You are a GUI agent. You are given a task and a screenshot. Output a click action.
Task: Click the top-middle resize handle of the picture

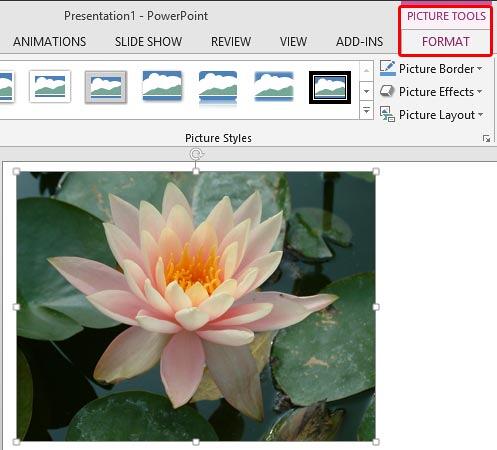[196, 172]
